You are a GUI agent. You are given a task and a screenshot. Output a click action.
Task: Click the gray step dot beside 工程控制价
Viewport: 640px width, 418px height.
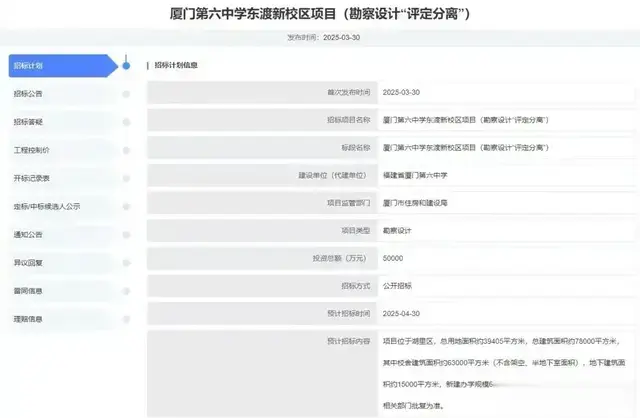(x=126, y=150)
